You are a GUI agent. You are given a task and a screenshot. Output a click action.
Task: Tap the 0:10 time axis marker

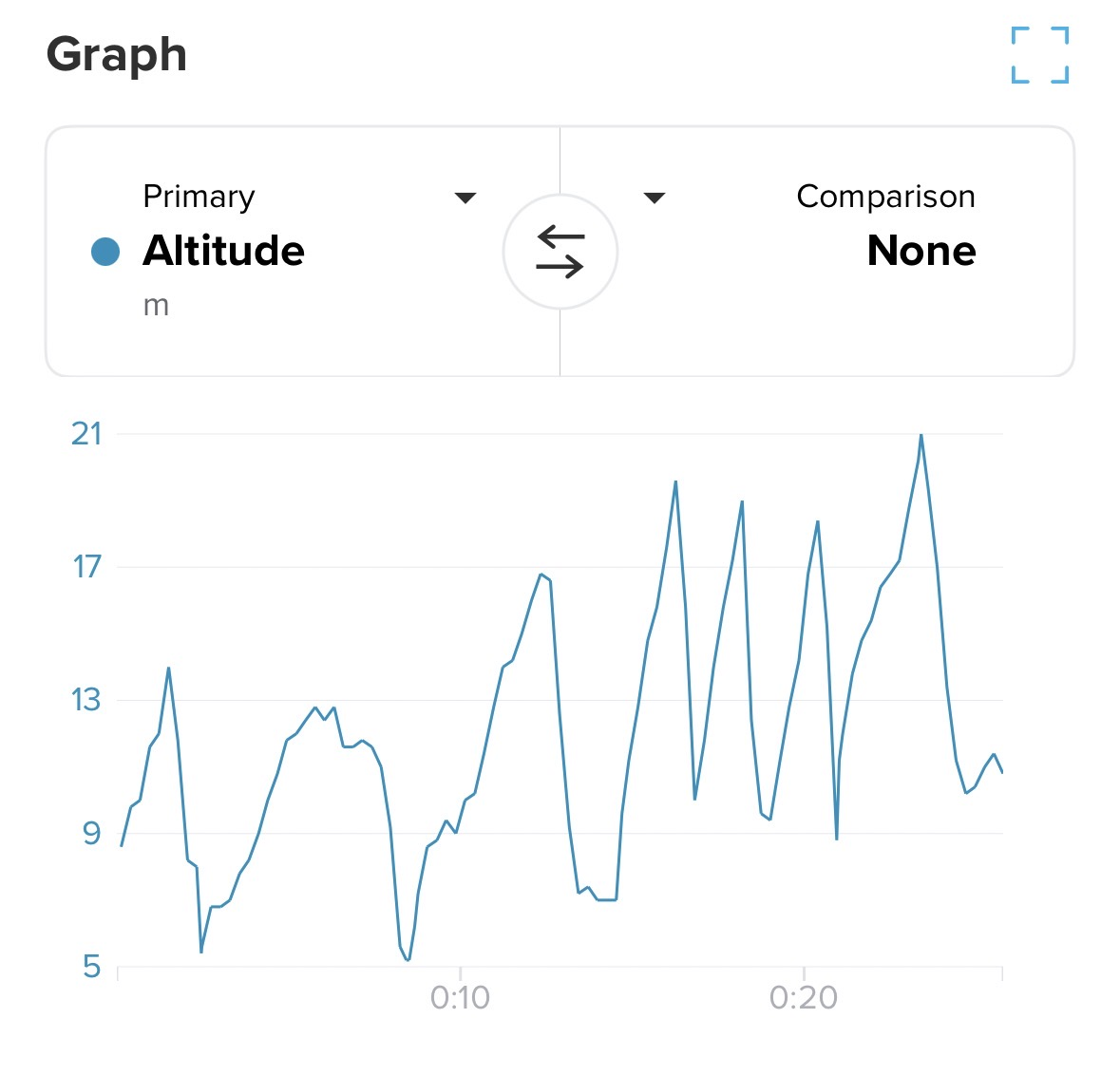coord(460,997)
